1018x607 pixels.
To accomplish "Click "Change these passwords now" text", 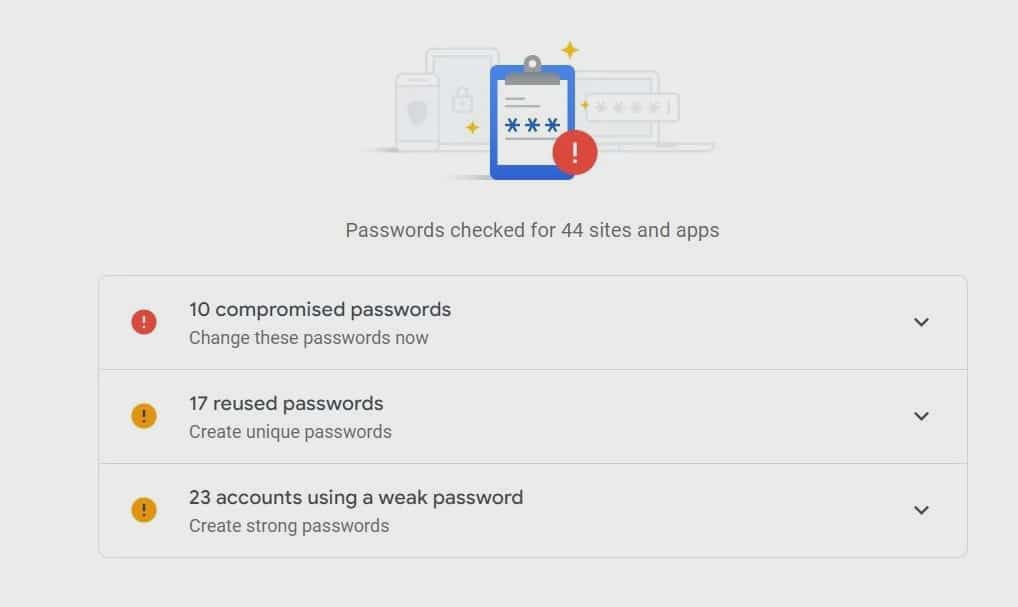I will [308, 338].
